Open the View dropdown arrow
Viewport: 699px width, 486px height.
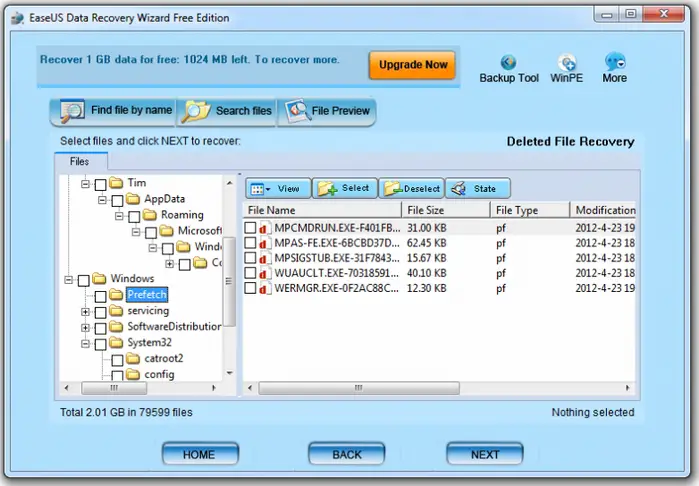[x=268, y=189]
